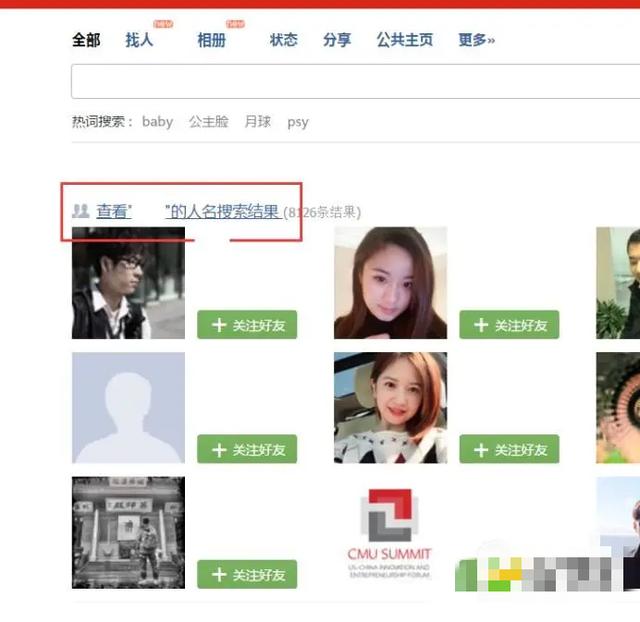
Task: Open photo of woman in car seat
Action: click(x=390, y=408)
